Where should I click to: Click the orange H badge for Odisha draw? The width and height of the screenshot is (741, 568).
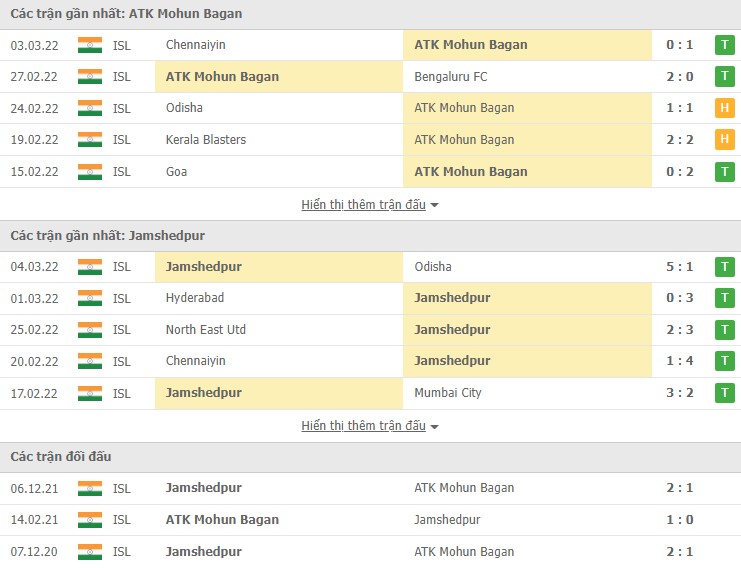click(724, 108)
